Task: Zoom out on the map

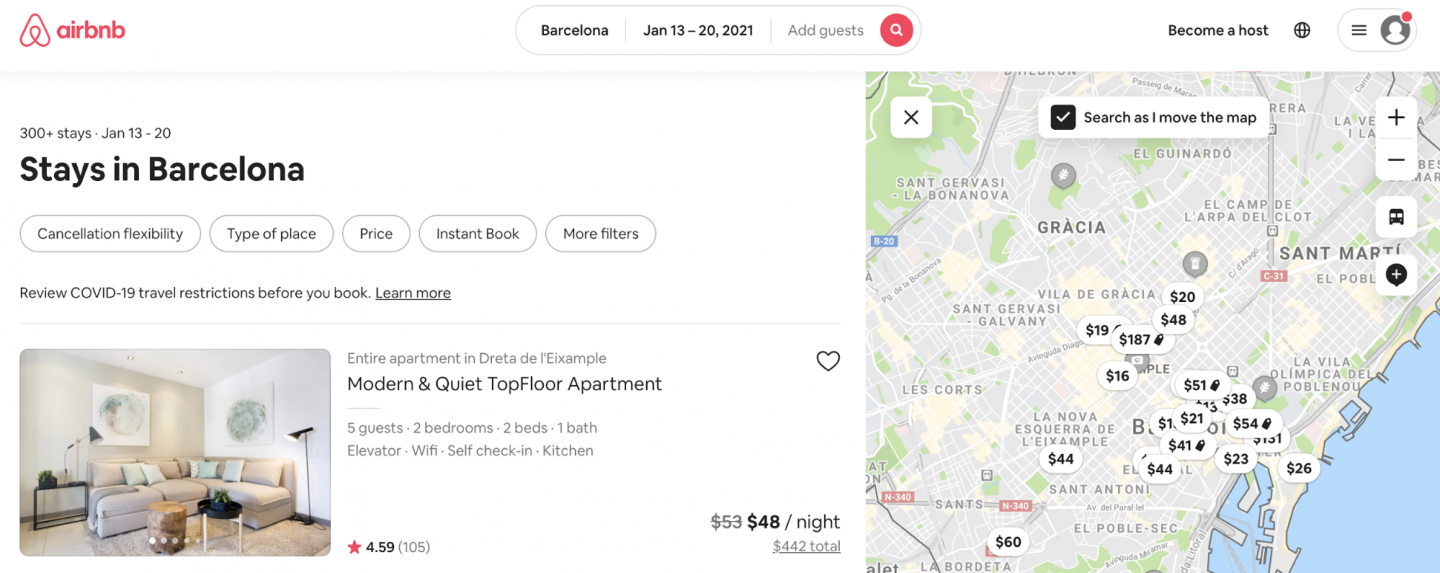Action: [1396, 160]
